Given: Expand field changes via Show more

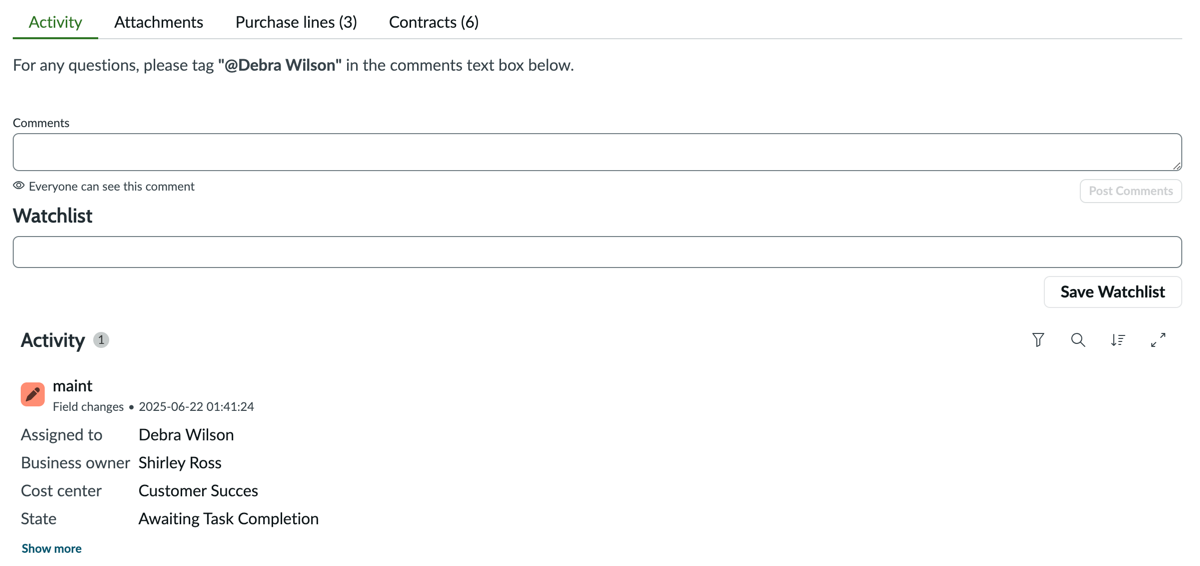Looking at the screenshot, I should [52, 548].
